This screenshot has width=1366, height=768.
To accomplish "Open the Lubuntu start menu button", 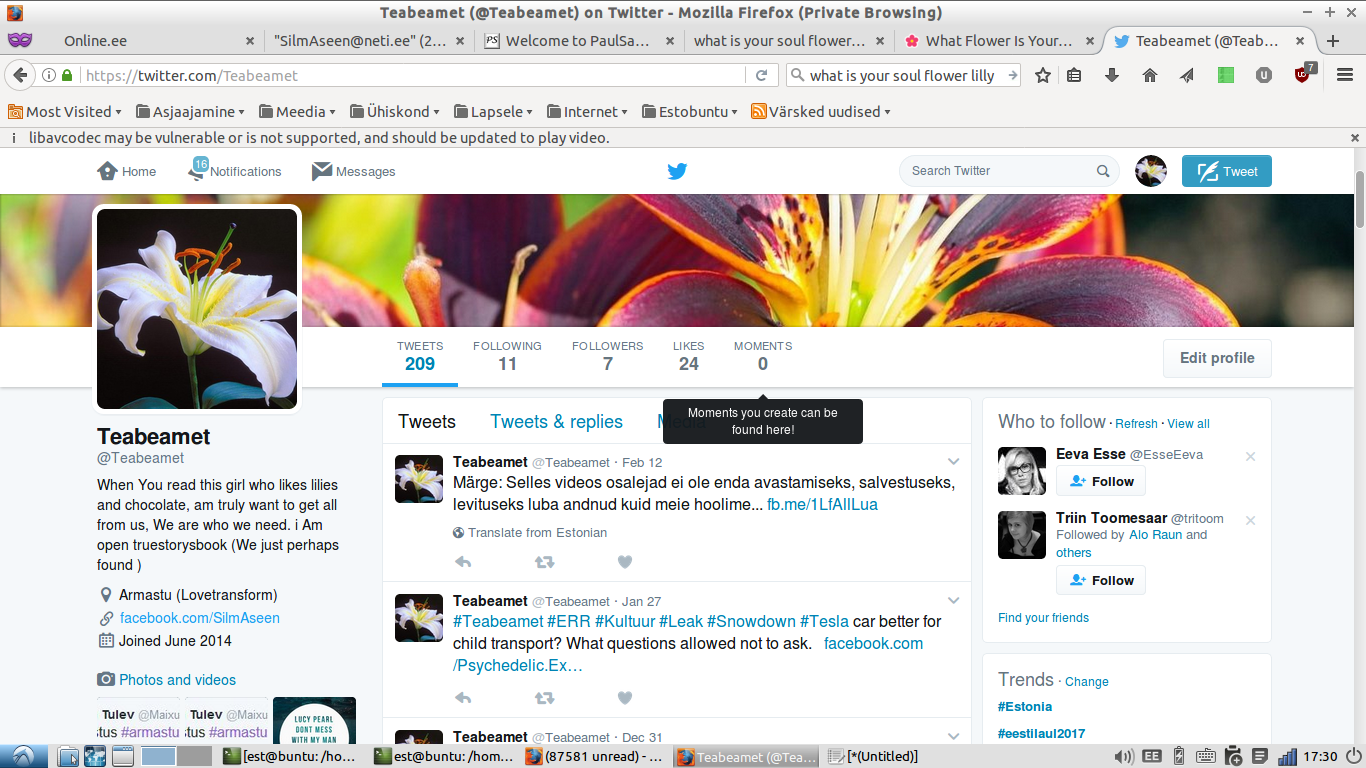I will click(x=21, y=756).
